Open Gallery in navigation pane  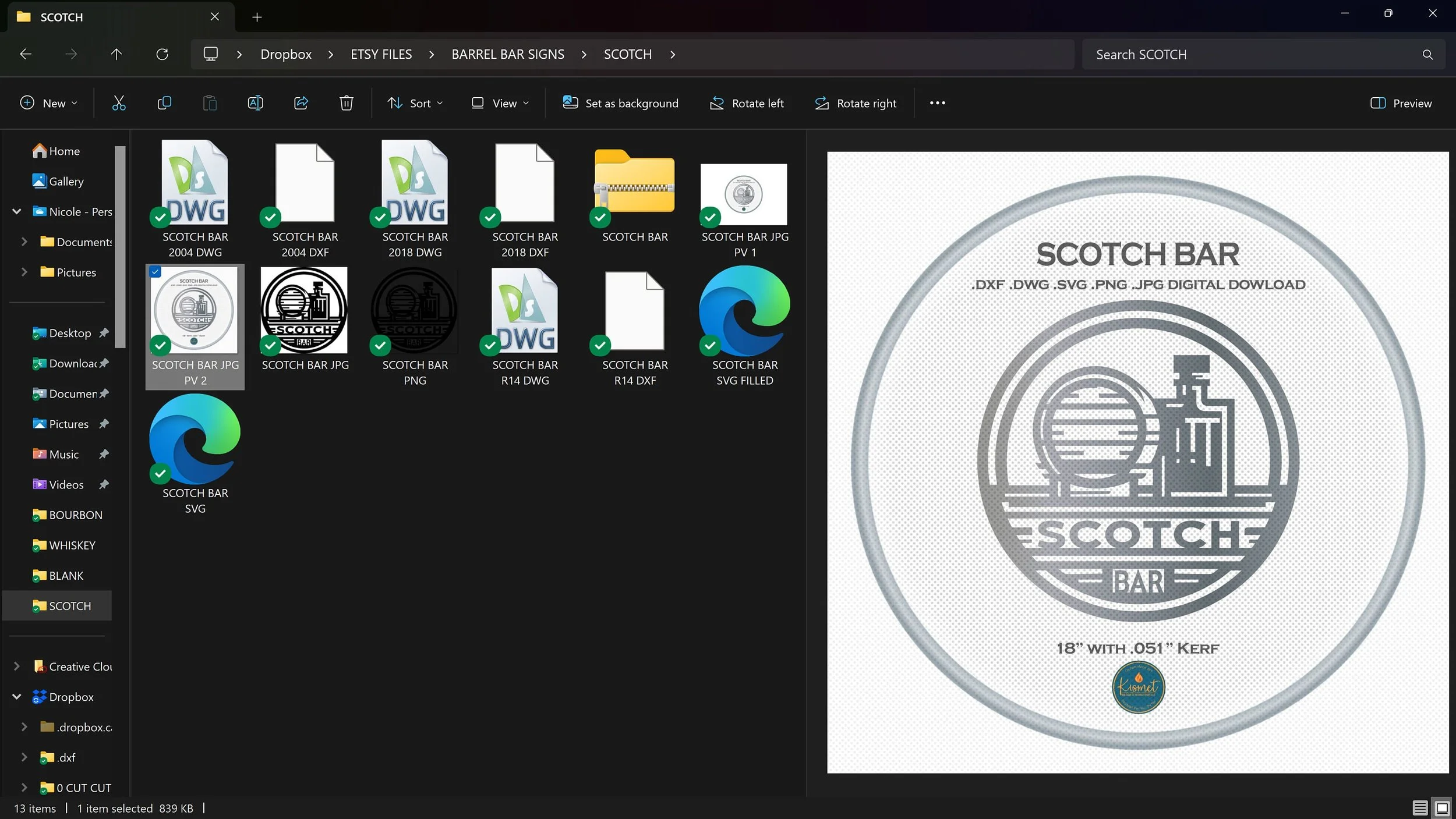coord(57,181)
